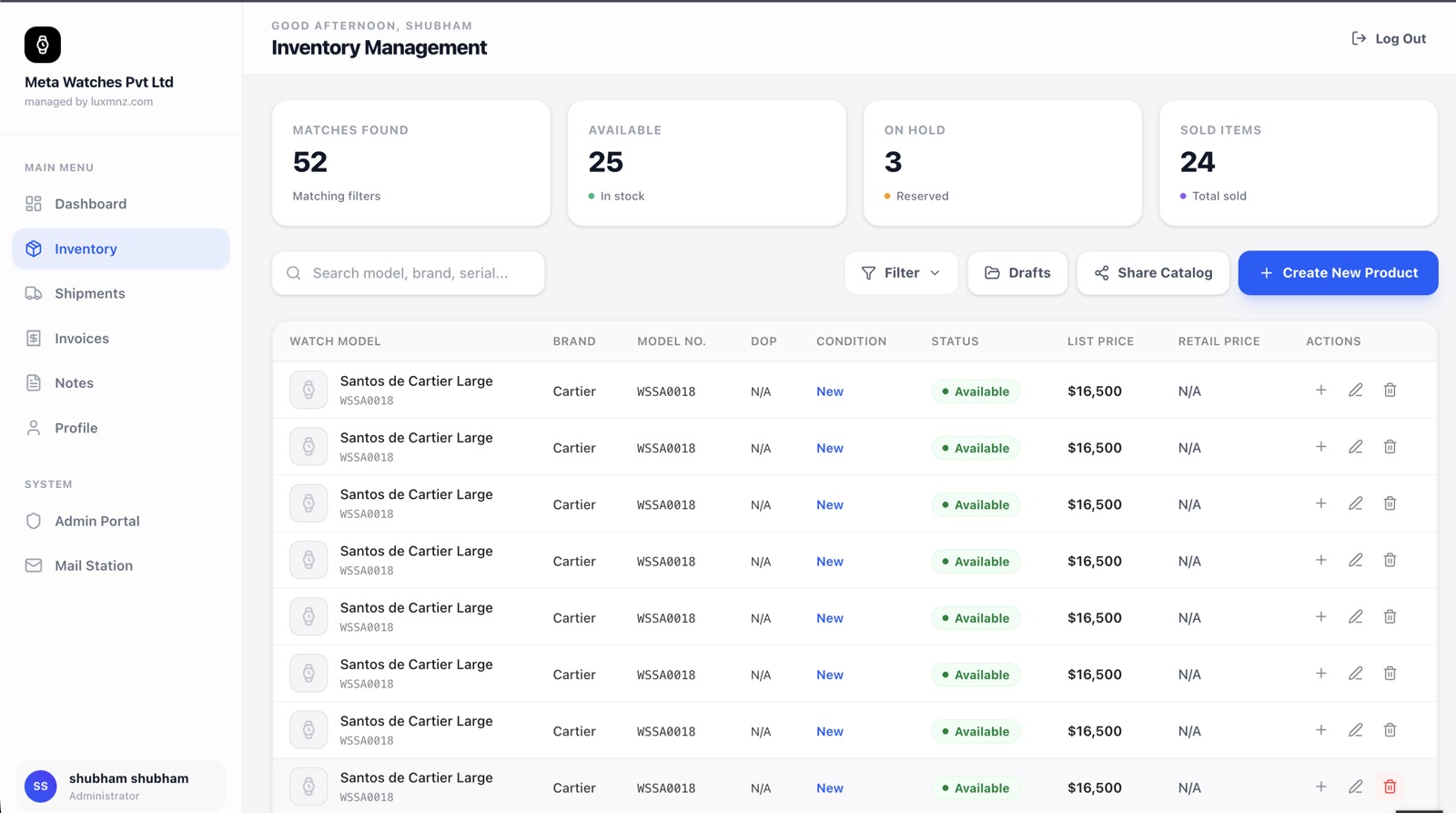1456x813 pixels.
Task: Click the Matches Found count 52
Action: [310, 162]
